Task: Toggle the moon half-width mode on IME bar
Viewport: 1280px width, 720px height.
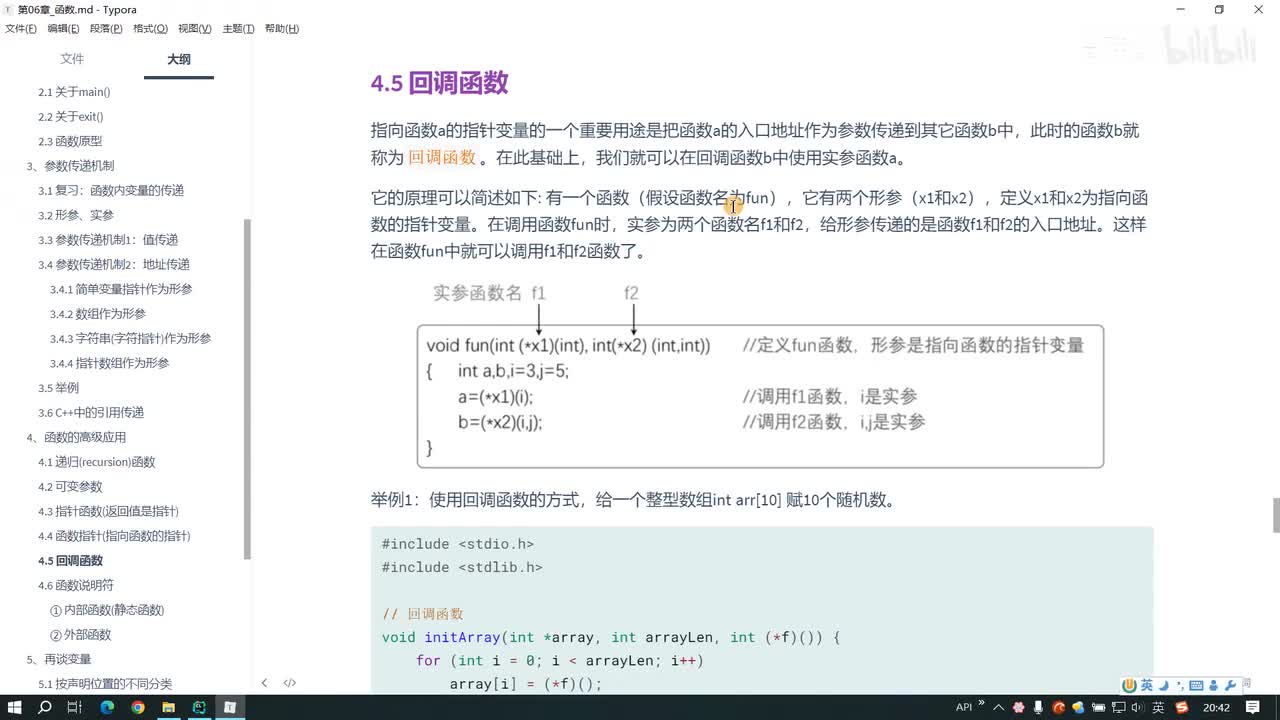Action: click(1164, 685)
